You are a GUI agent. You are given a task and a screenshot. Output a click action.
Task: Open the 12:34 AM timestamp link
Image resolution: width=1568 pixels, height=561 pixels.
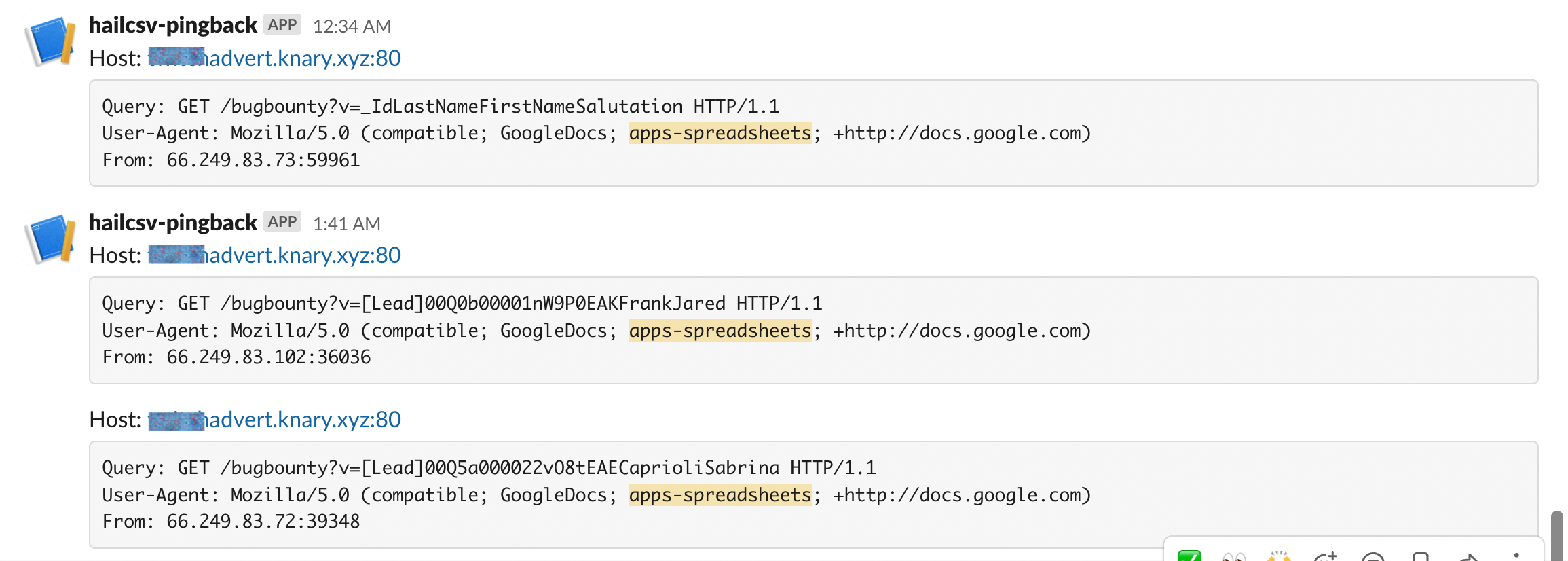click(x=352, y=26)
